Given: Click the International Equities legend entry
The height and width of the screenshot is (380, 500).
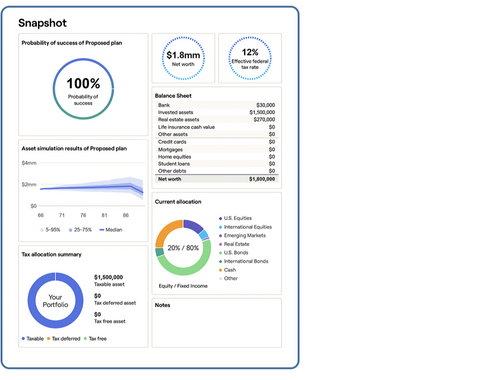Looking at the screenshot, I should pyautogui.click(x=245, y=227).
